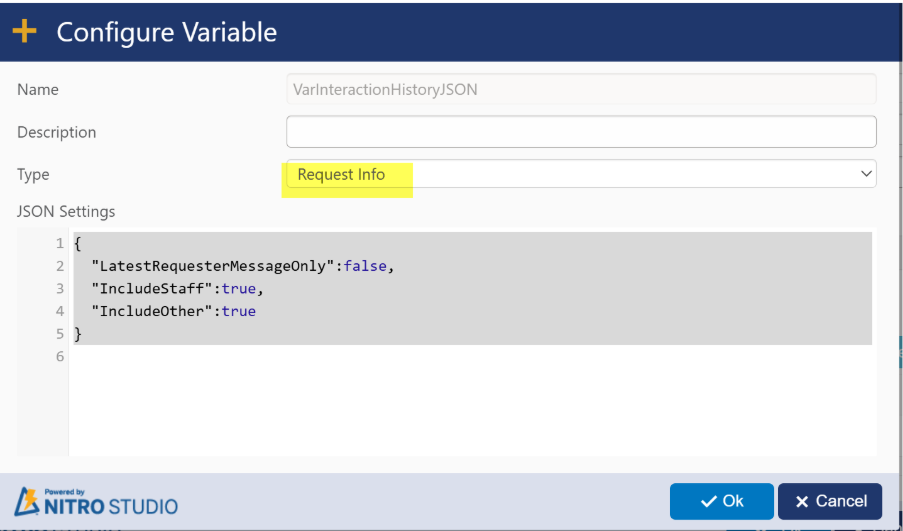
Task: Click the "LatestRequesterMessageOnly" key in editor
Action: [x=213, y=266]
